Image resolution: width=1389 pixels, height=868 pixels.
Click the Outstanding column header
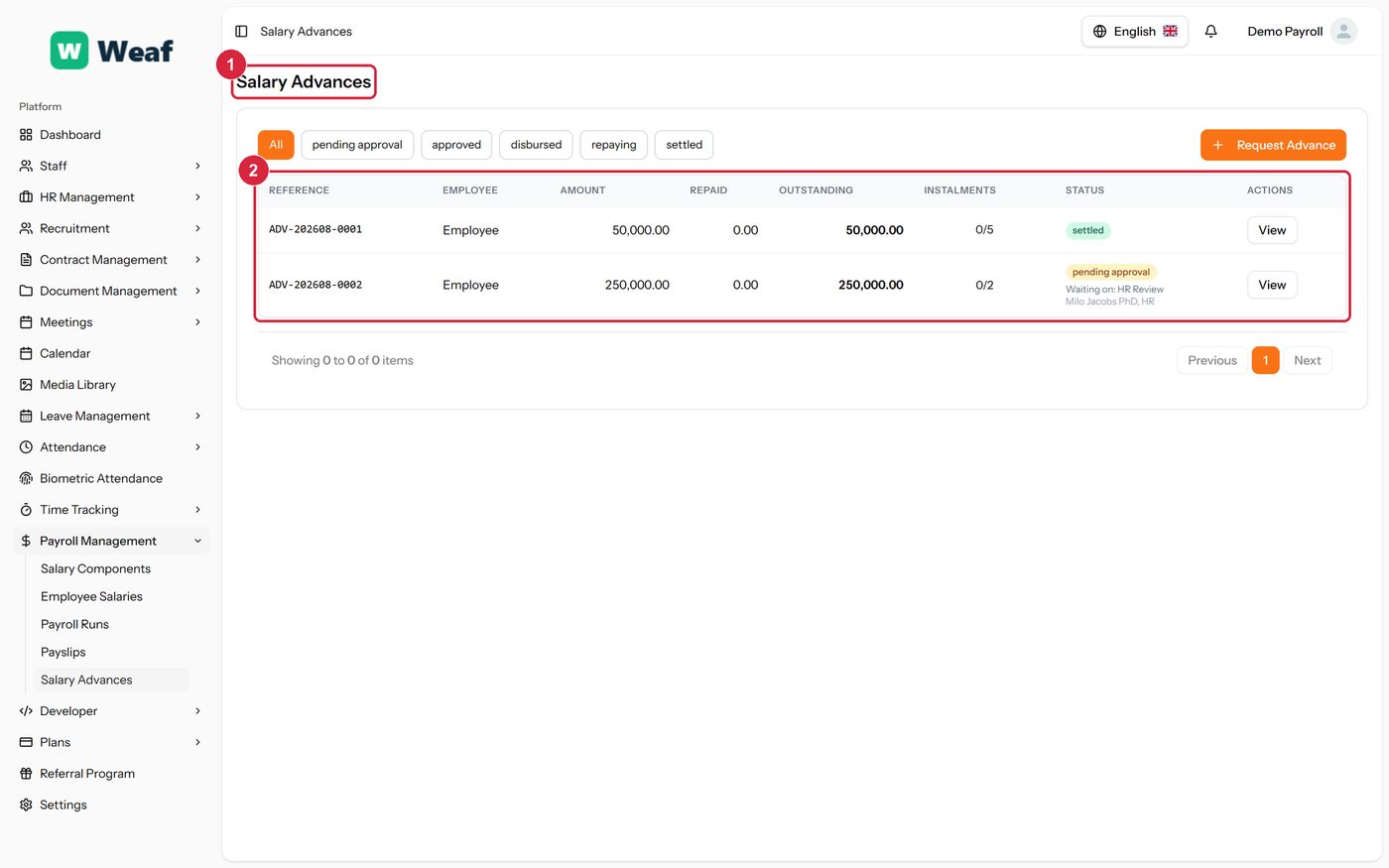pos(816,190)
